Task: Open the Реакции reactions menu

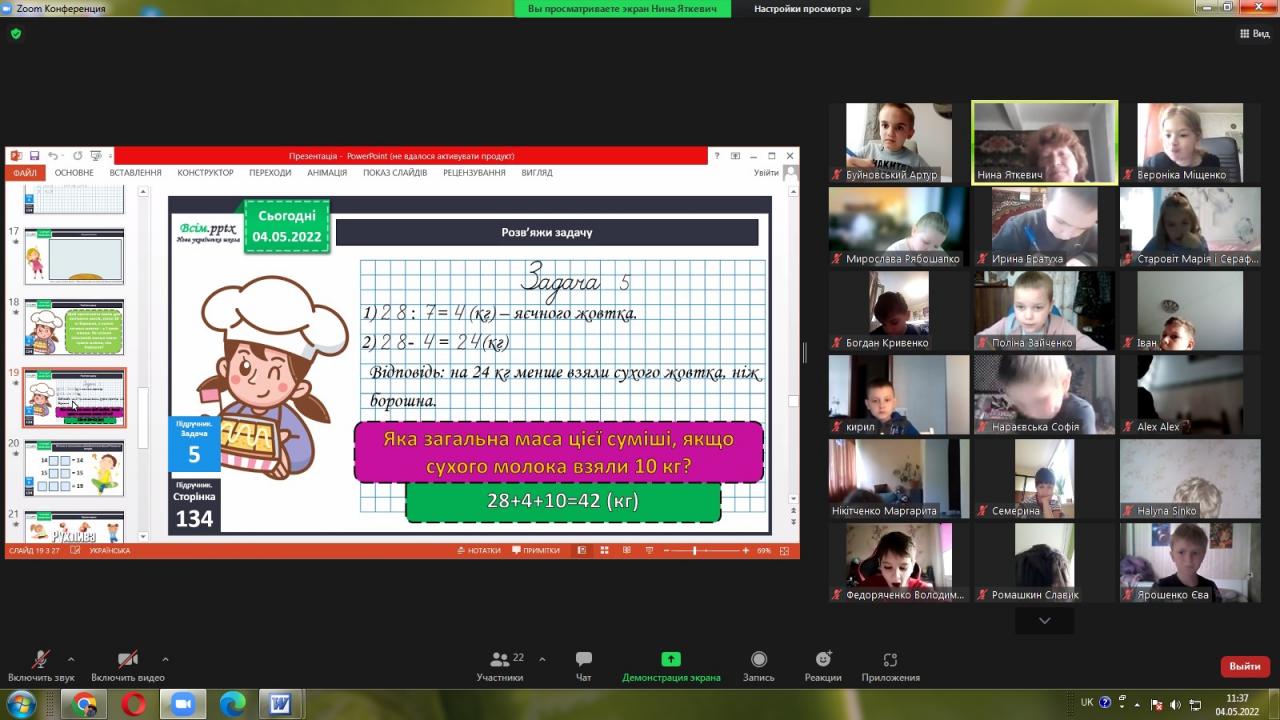Action: tap(822, 665)
